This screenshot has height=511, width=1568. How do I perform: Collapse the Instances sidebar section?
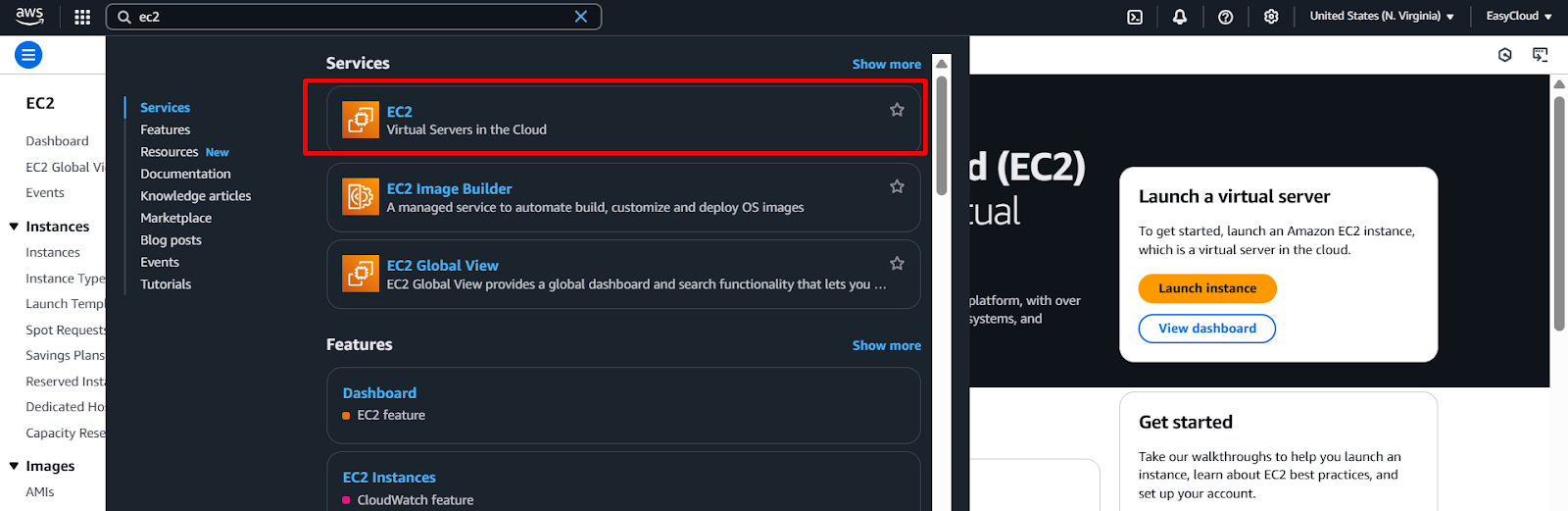coord(14,227)
